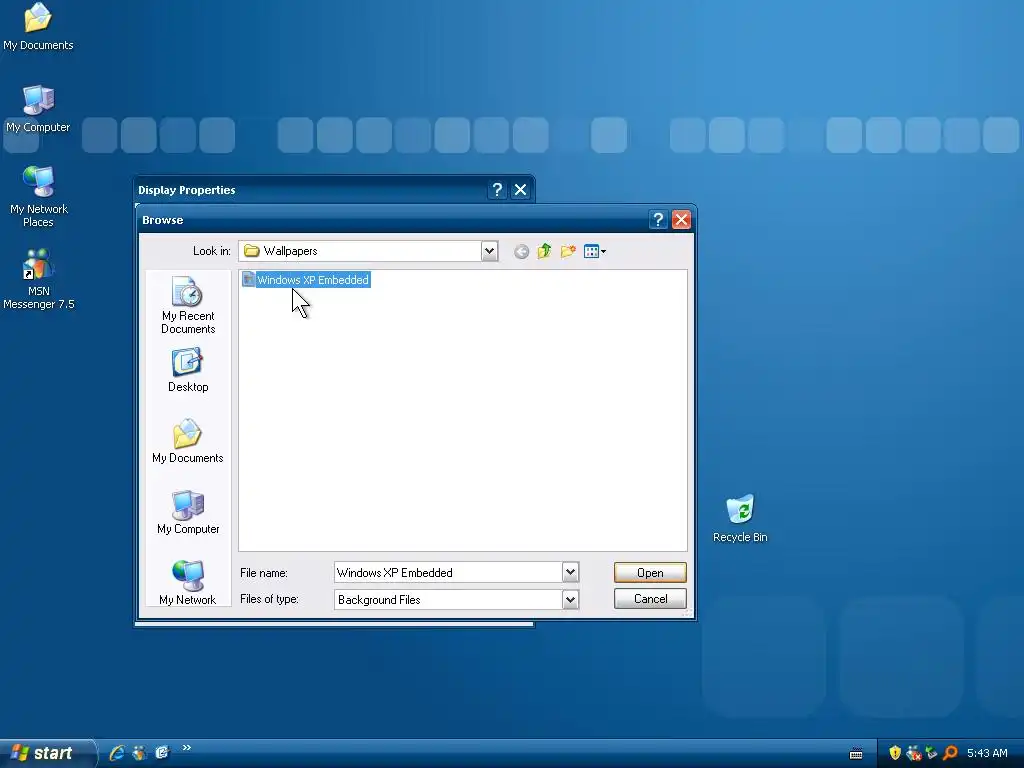Click the Look in Wallpapers combo box
Screen dimensions: 1024x768
coord(368,251)
